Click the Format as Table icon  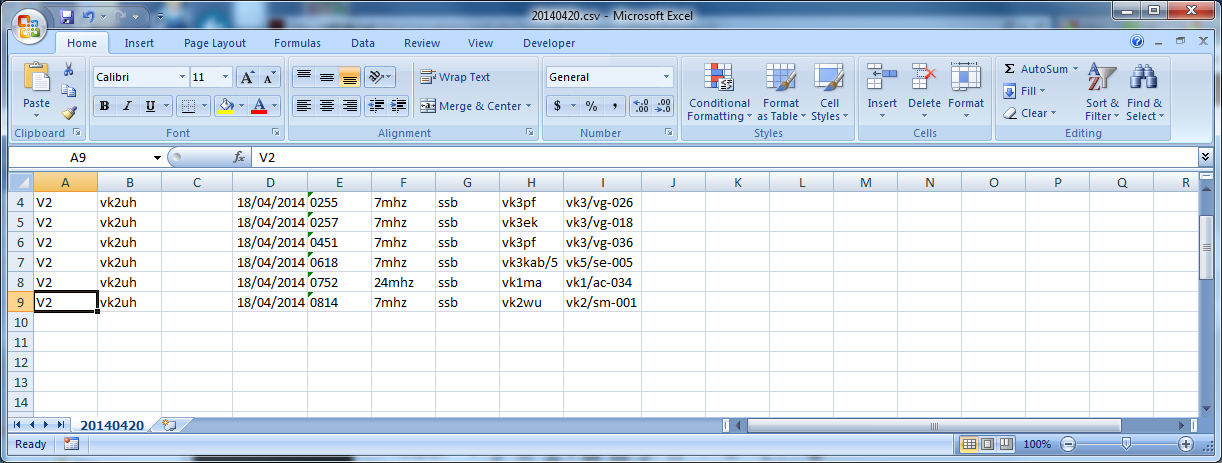[x=780, y=79]
